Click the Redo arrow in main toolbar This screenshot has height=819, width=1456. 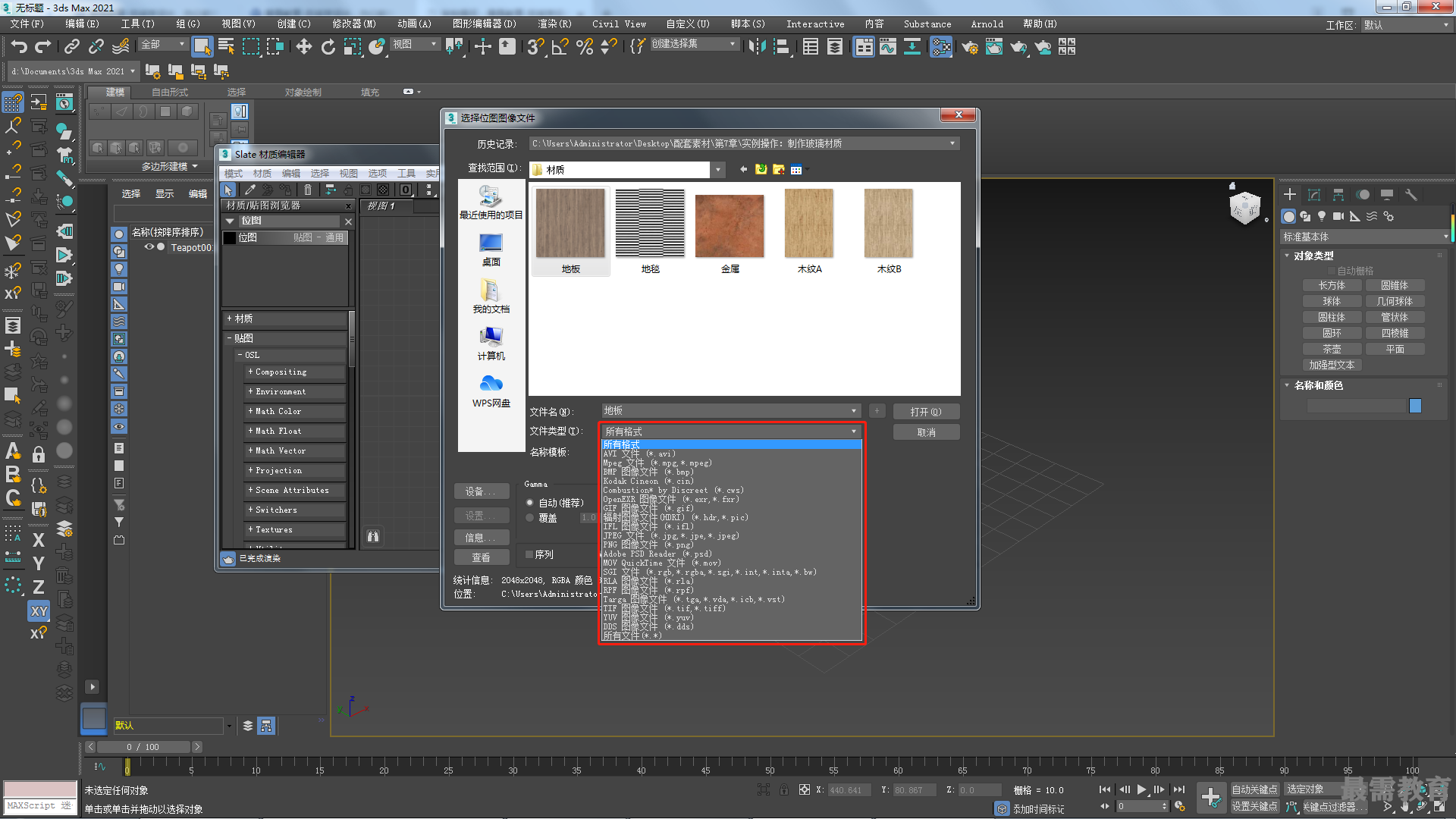pyautogui.click(x=43, y=47)
